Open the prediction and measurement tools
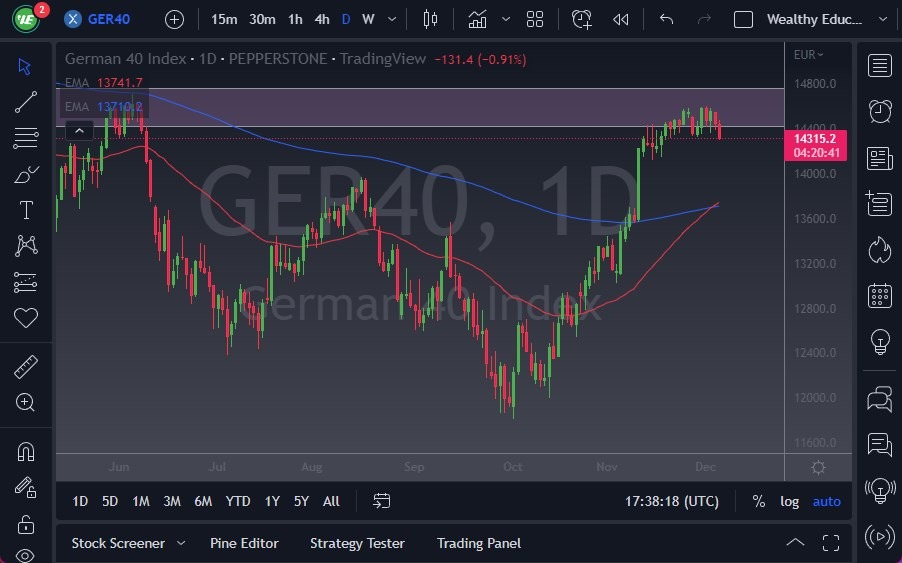This screenshot has height=563, width=902. pyautogui.click(x=25, y=282)
